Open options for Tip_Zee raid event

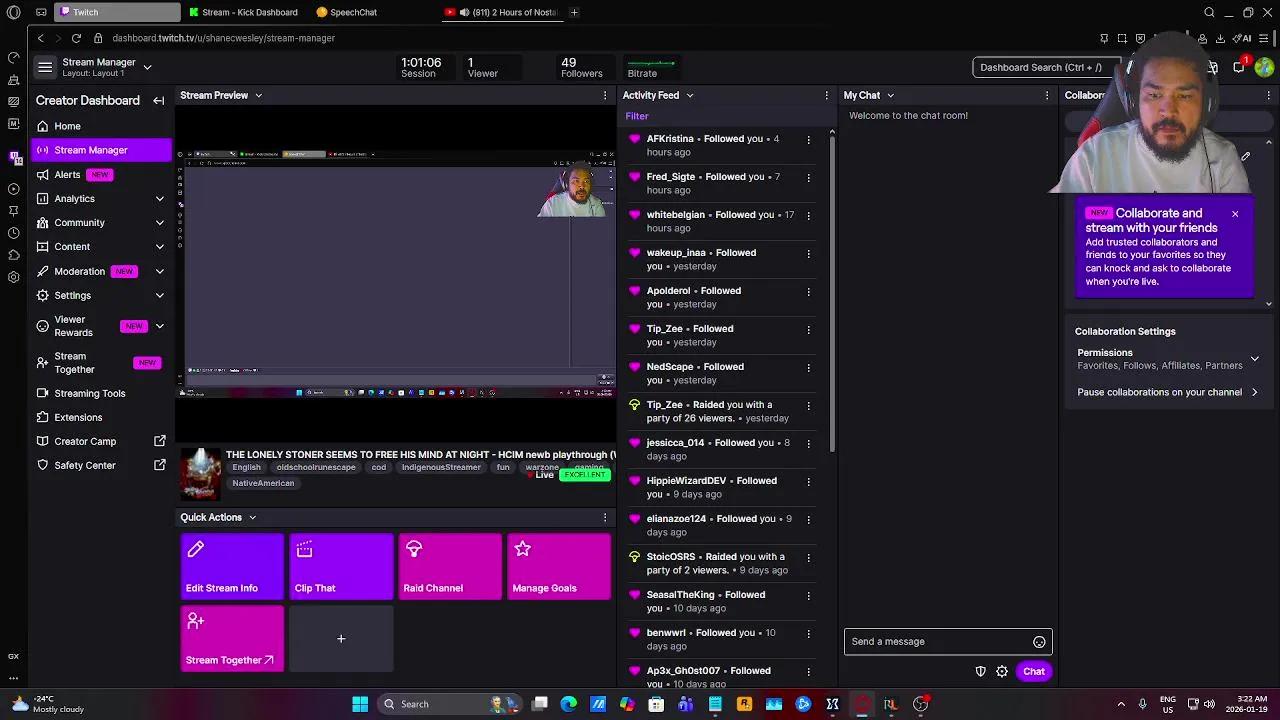click(x=808, y=405)
